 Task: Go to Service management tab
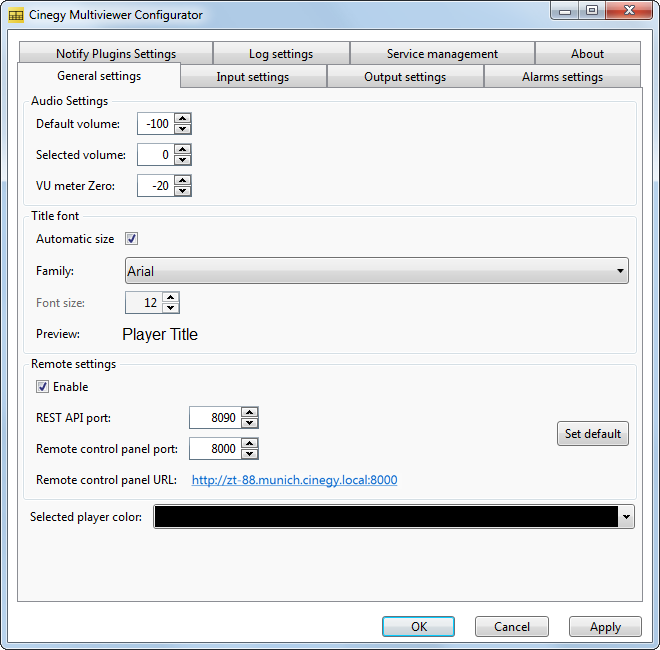click(x=442, y=53)
